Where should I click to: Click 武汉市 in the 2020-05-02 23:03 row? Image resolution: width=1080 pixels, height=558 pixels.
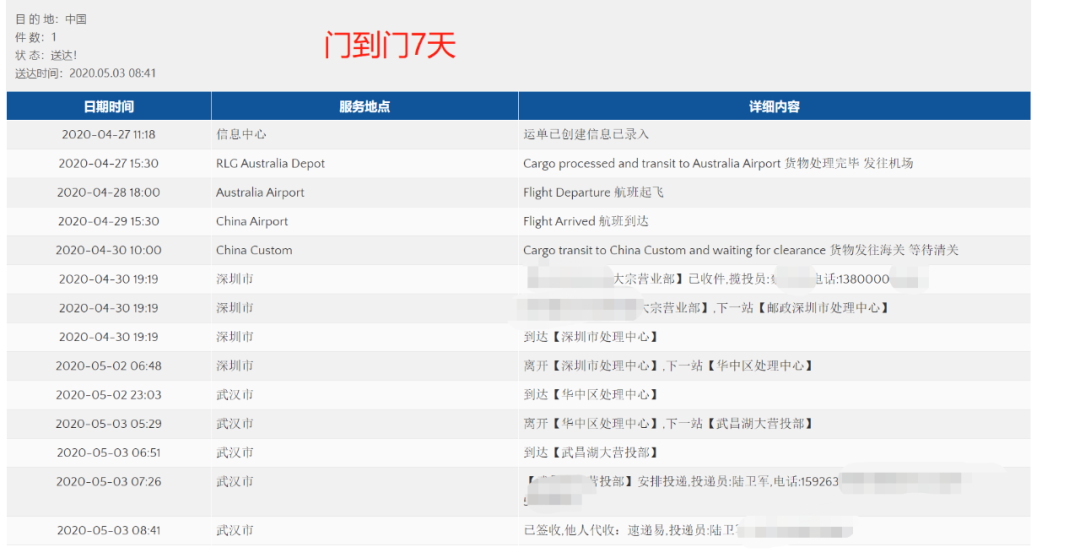(235, 395)
